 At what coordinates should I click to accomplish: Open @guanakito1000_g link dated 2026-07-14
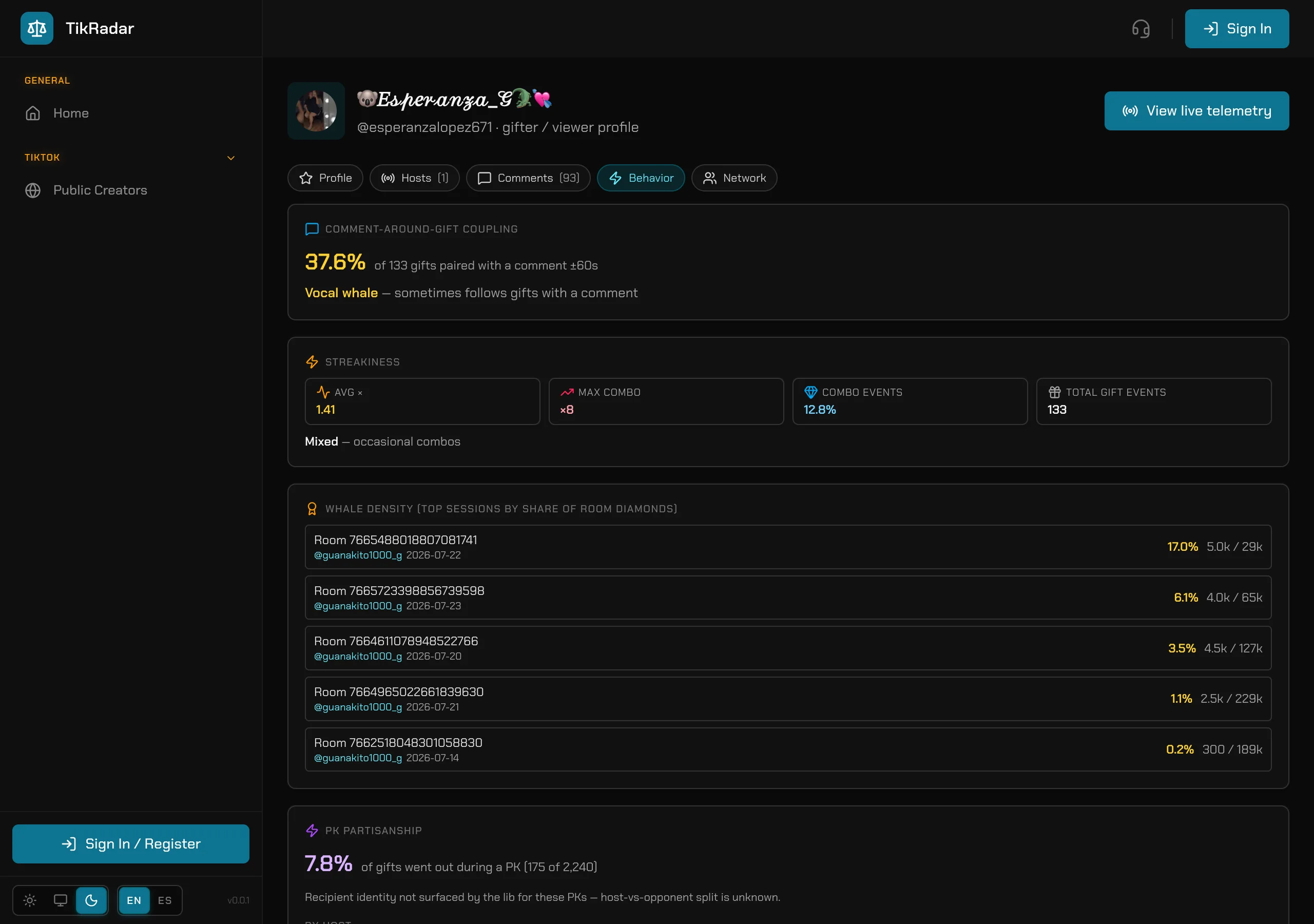pos(358,758)
